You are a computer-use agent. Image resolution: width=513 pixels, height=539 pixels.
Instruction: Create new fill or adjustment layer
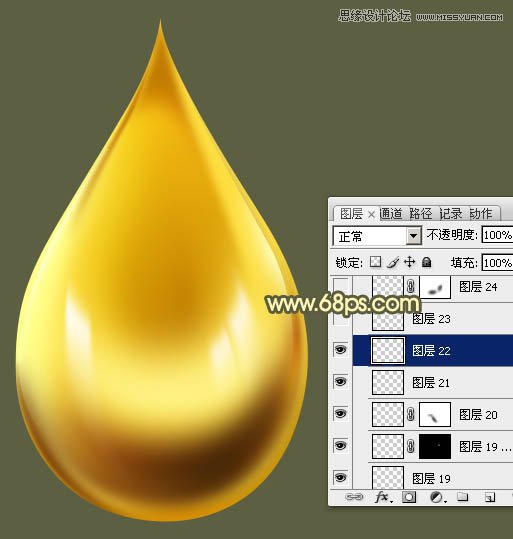438,497
